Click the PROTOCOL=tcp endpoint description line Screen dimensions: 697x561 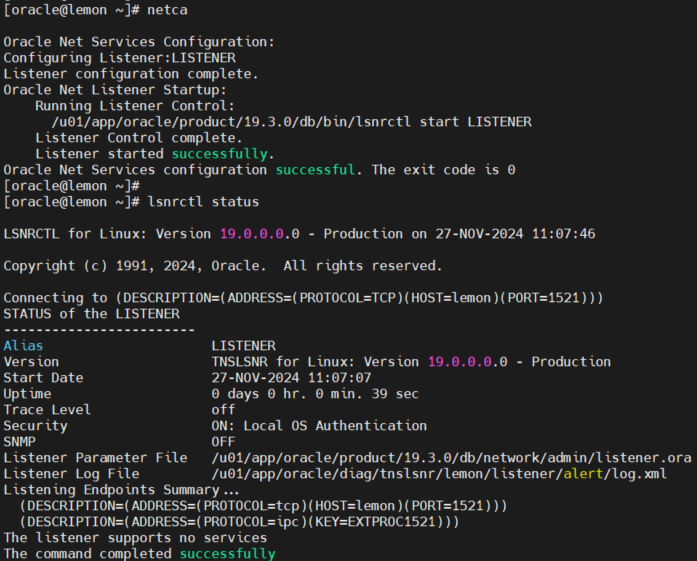tap(263, 506)
